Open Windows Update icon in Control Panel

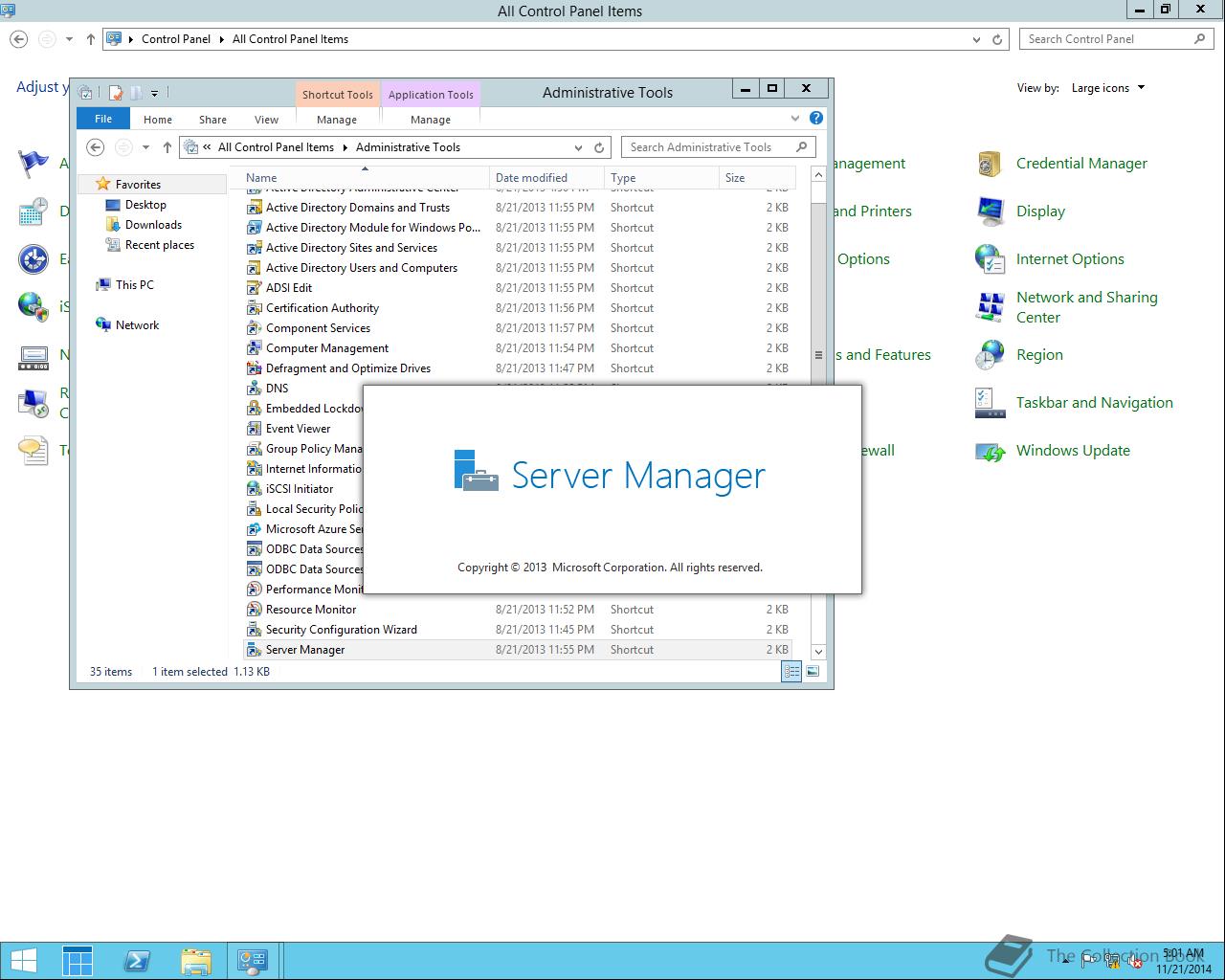(x=990, y=451)
